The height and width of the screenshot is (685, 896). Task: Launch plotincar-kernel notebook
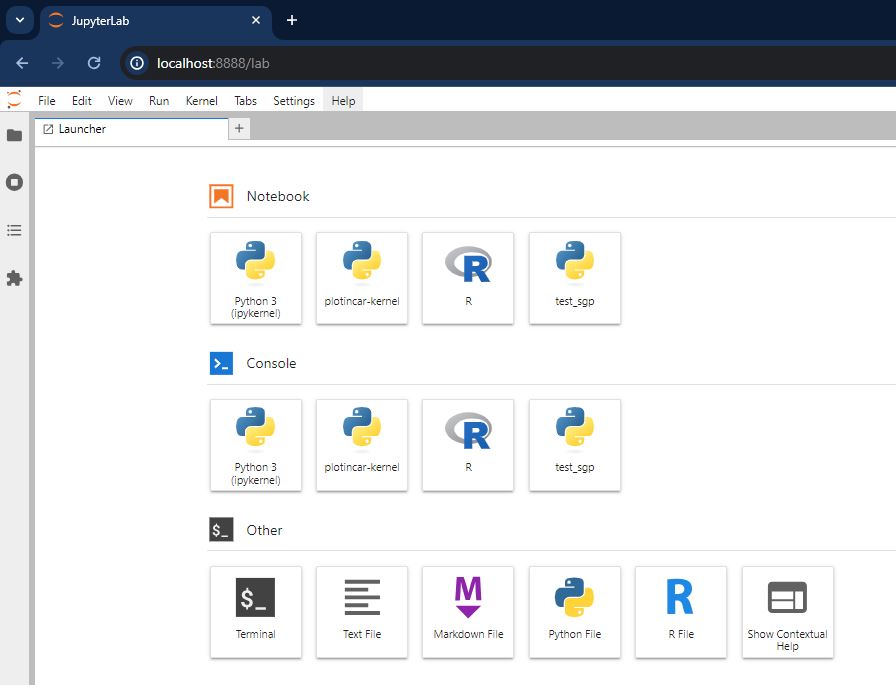click(362, 278)
